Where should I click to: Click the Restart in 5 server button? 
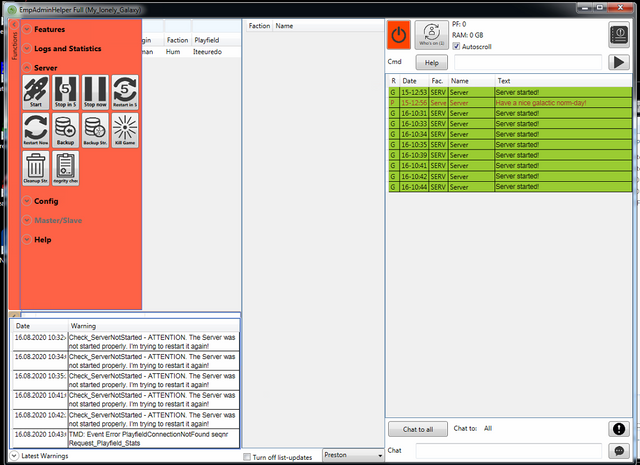click(x=125, y=92)
